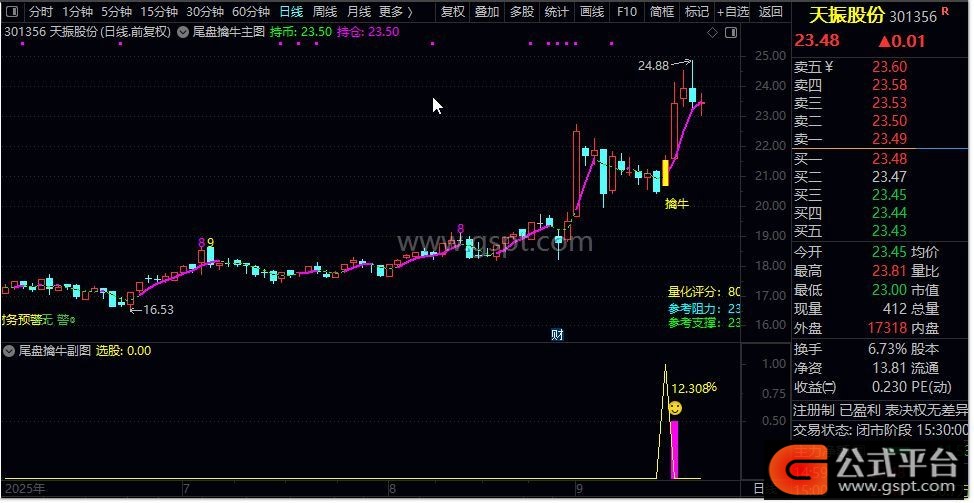Viewport: 974px width, 503px height.
Task: Switch to the 周线 weekly tab
Action: 325,12
